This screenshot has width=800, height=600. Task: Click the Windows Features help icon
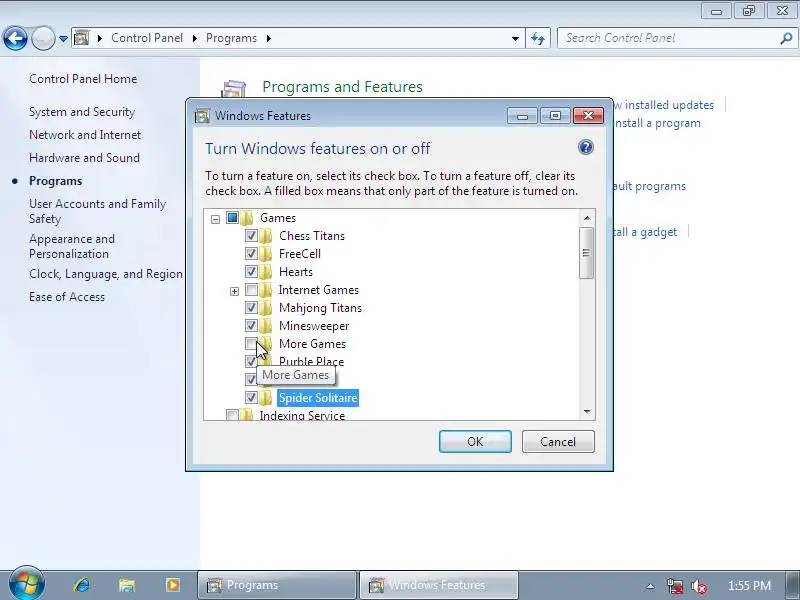pos(586,147)
